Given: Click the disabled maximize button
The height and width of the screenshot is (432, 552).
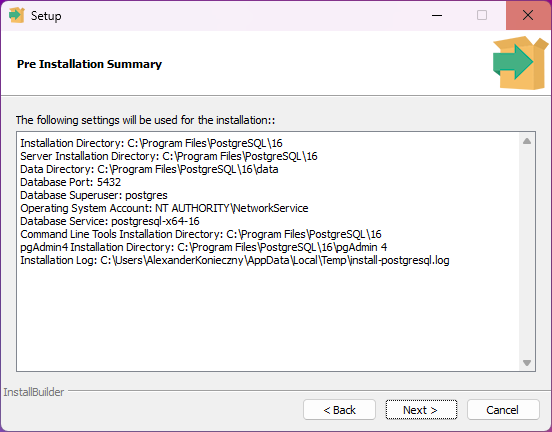Looking at the screenshot, I should tap(482, 15).
